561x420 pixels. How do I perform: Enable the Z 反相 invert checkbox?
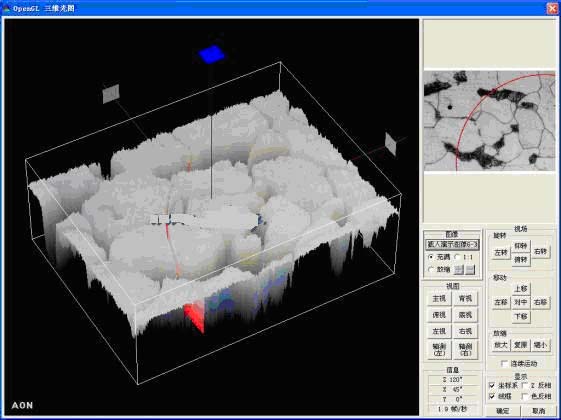525,385
